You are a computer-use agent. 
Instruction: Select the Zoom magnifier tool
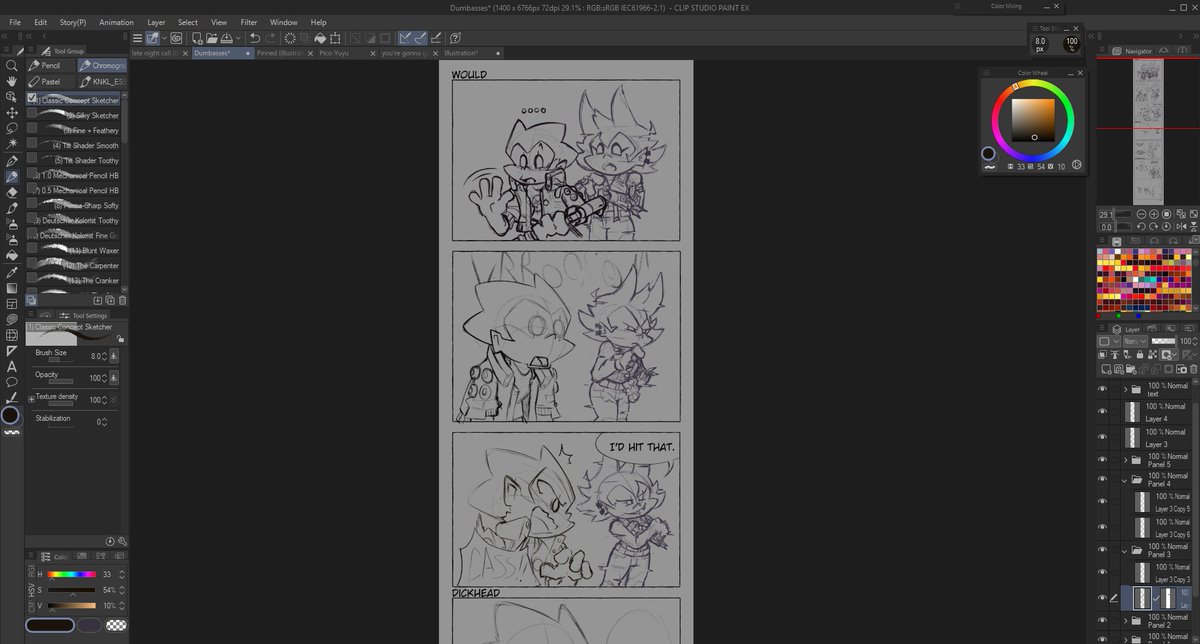click(11, 65)
